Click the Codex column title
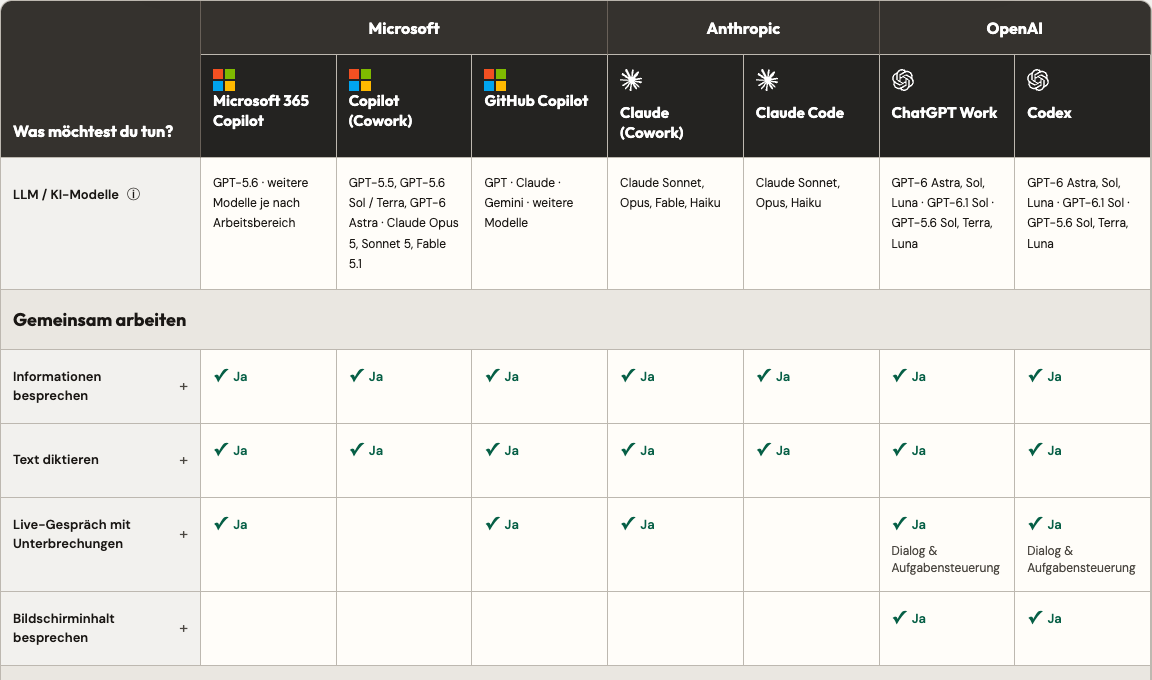1152x680 pixels. pos(1049,113)
